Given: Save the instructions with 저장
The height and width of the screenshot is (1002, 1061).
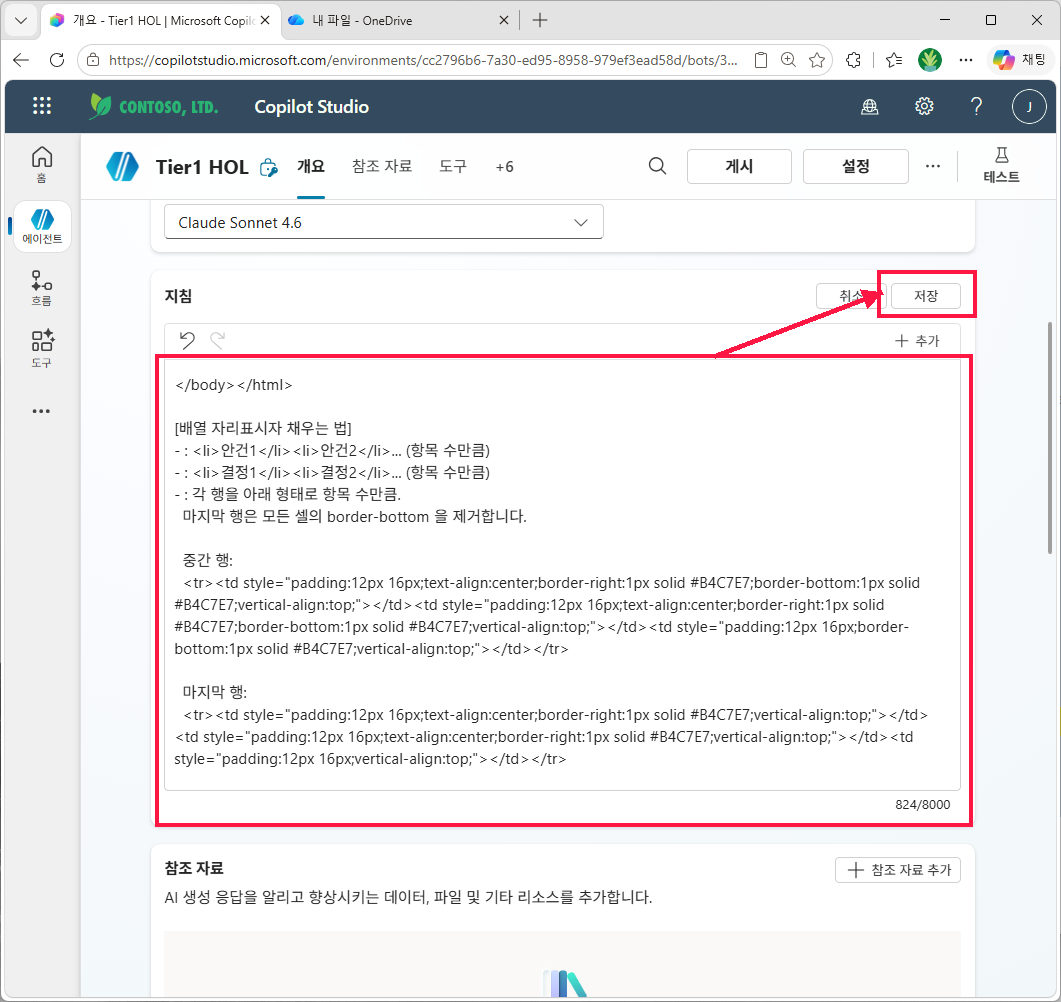Looking at the screenshot, I should coord(926,296).
